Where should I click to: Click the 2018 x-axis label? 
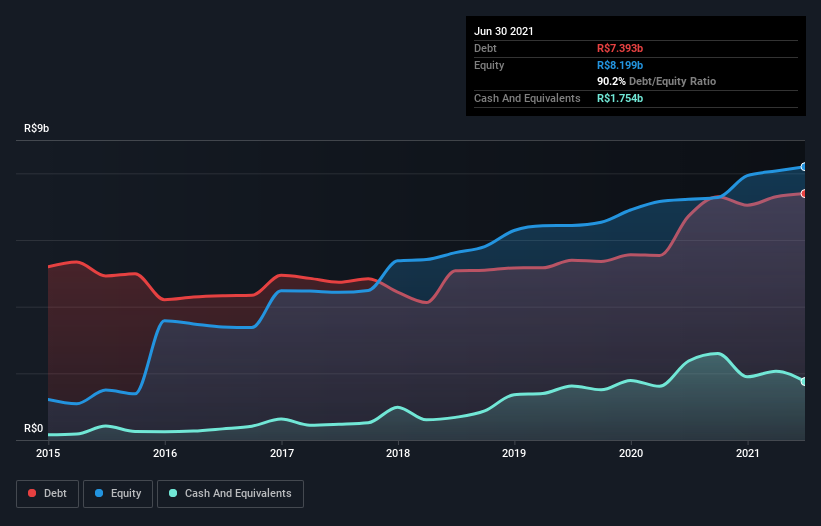[x=398, y=453]
